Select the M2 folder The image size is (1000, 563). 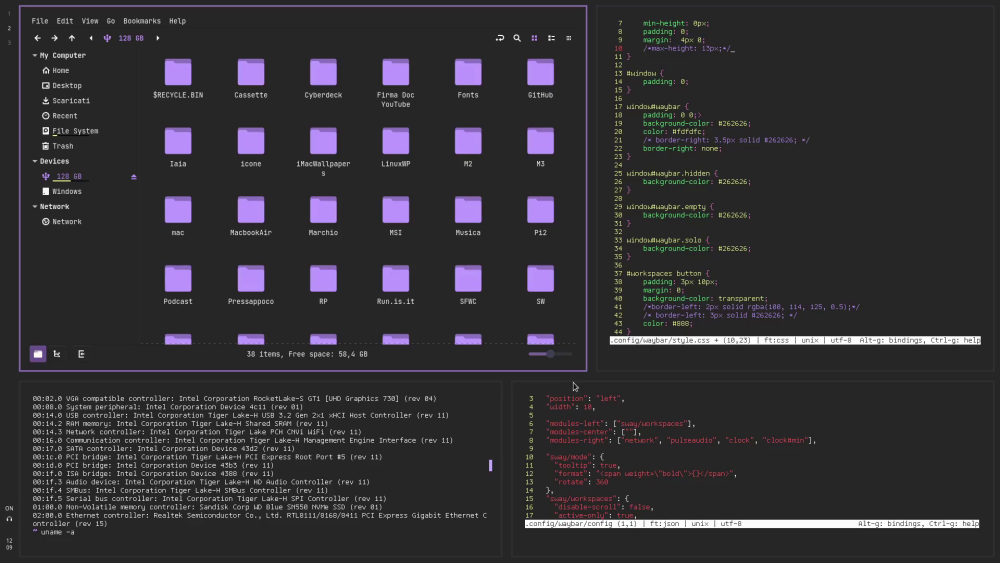(x=468, y=148)
